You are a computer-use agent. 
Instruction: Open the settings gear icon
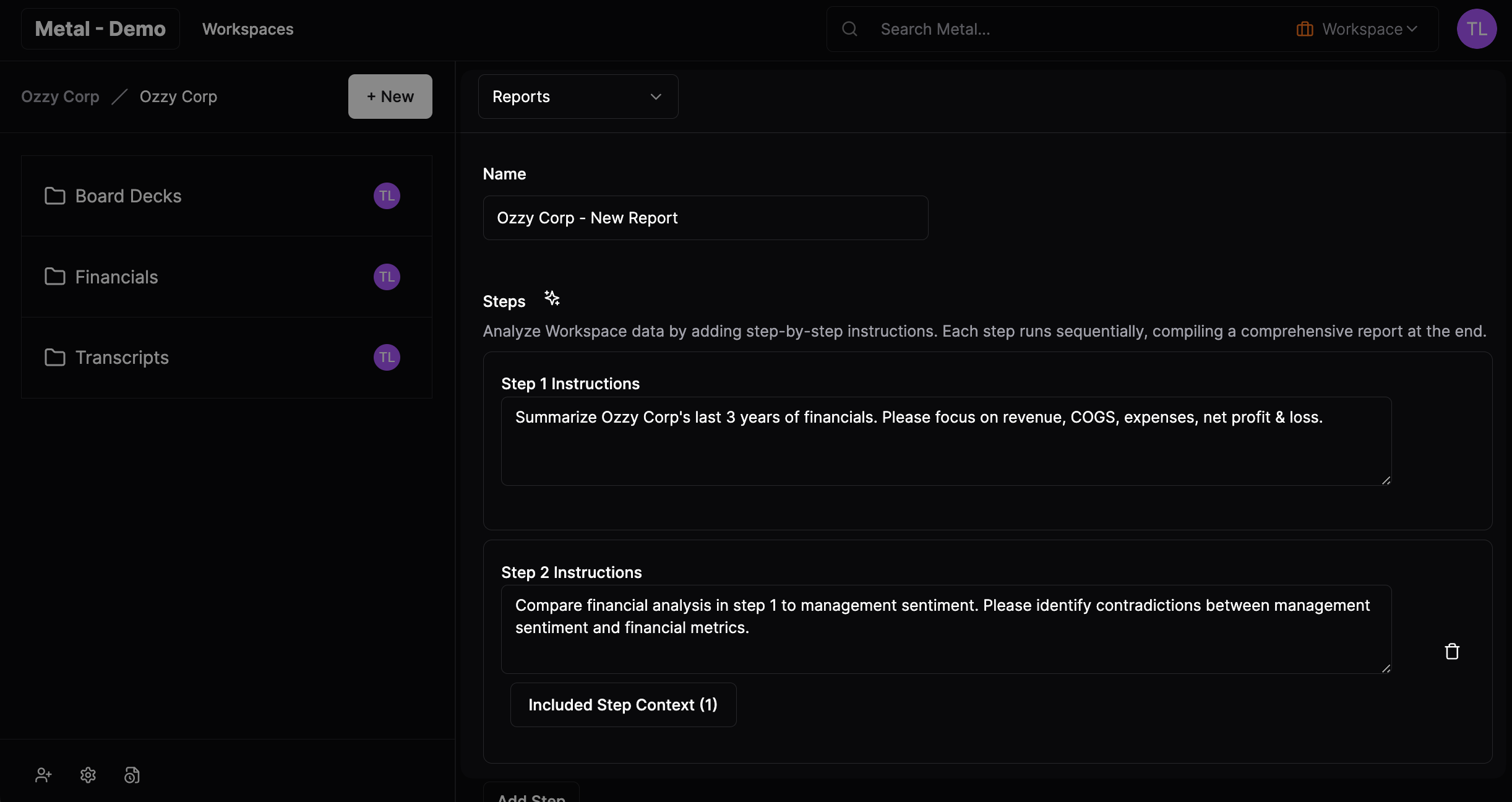(87, 774)
